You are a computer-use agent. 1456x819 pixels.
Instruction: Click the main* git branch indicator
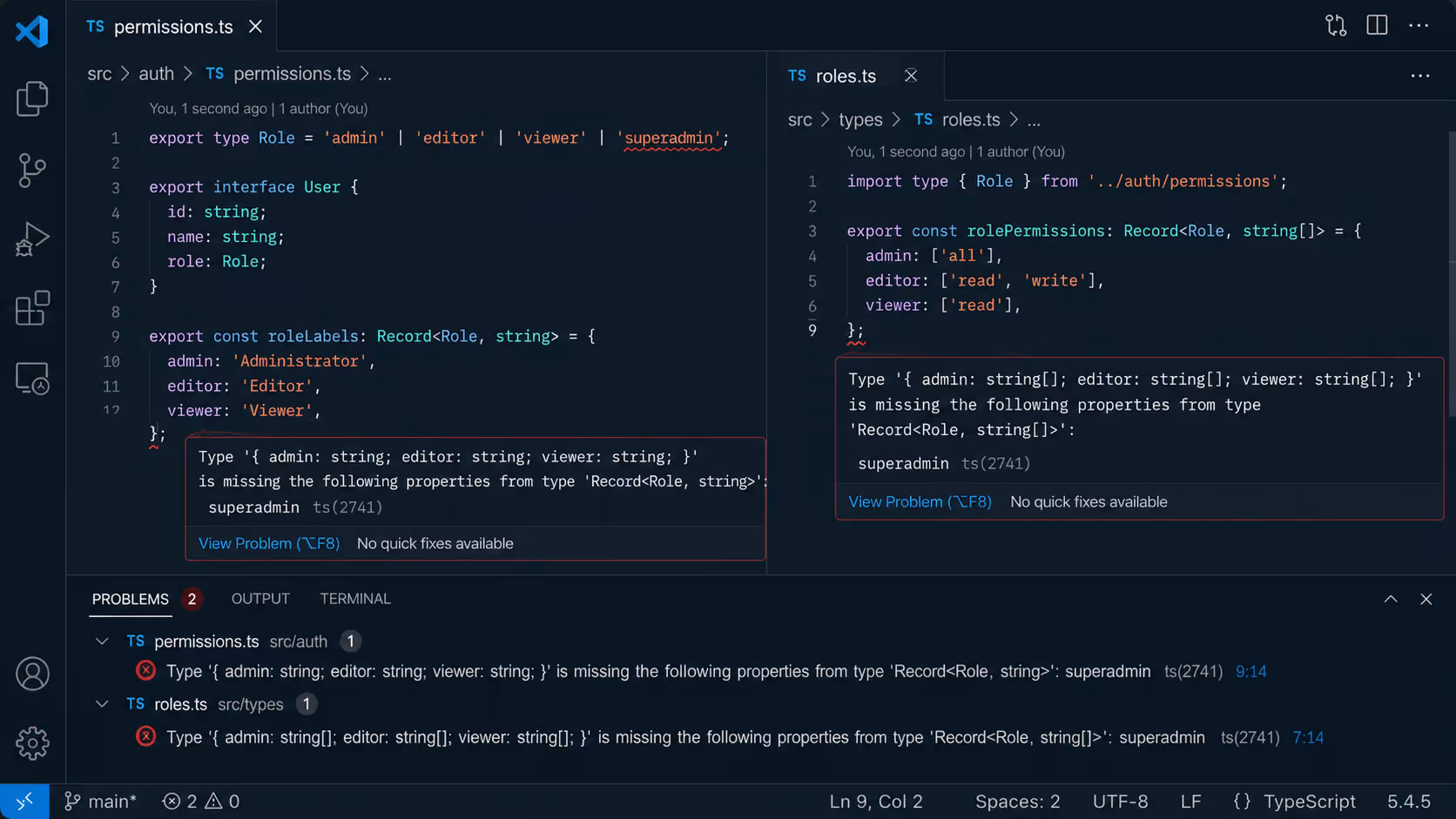pos(101,801)
